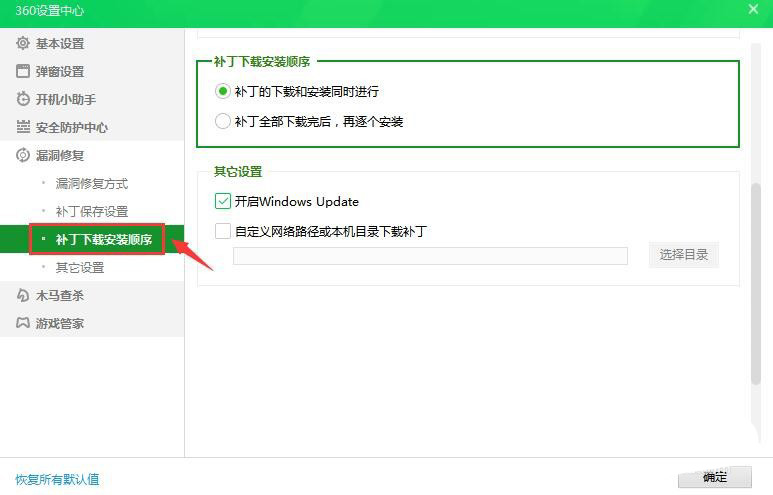Screen dimensions: 773x495
Task: Close the 360设置中心 window
Action: pyautogui.click(x=753, y=9)
